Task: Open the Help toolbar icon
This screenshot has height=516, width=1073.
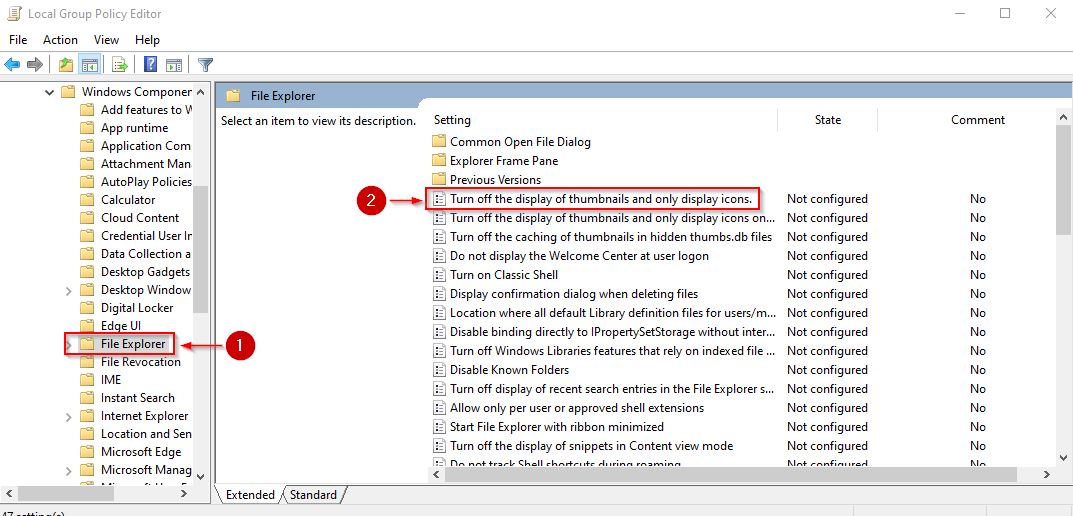Action: (x=151, y=65)
